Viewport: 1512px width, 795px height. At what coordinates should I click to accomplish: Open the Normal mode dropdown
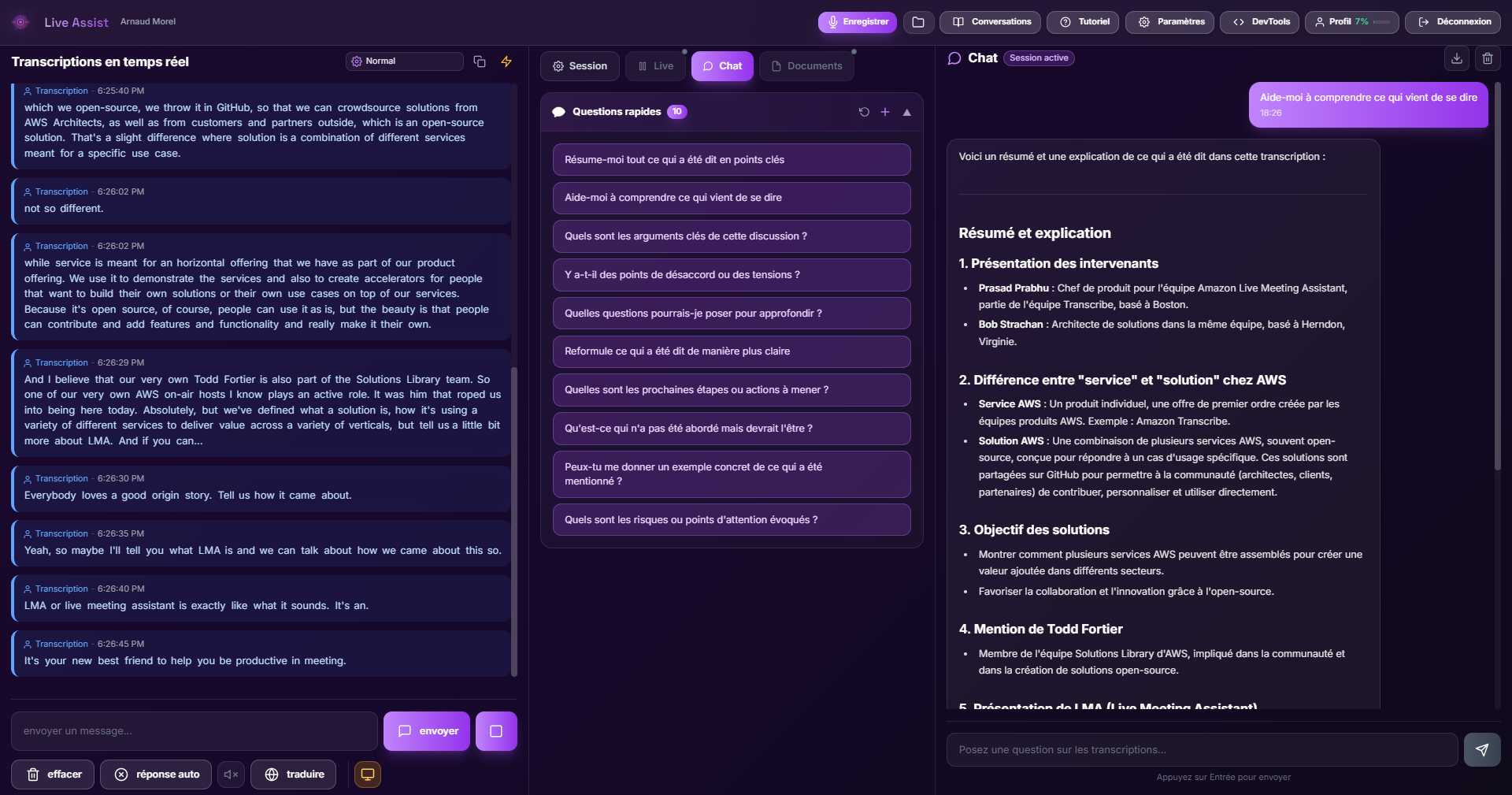click(405, 61)
